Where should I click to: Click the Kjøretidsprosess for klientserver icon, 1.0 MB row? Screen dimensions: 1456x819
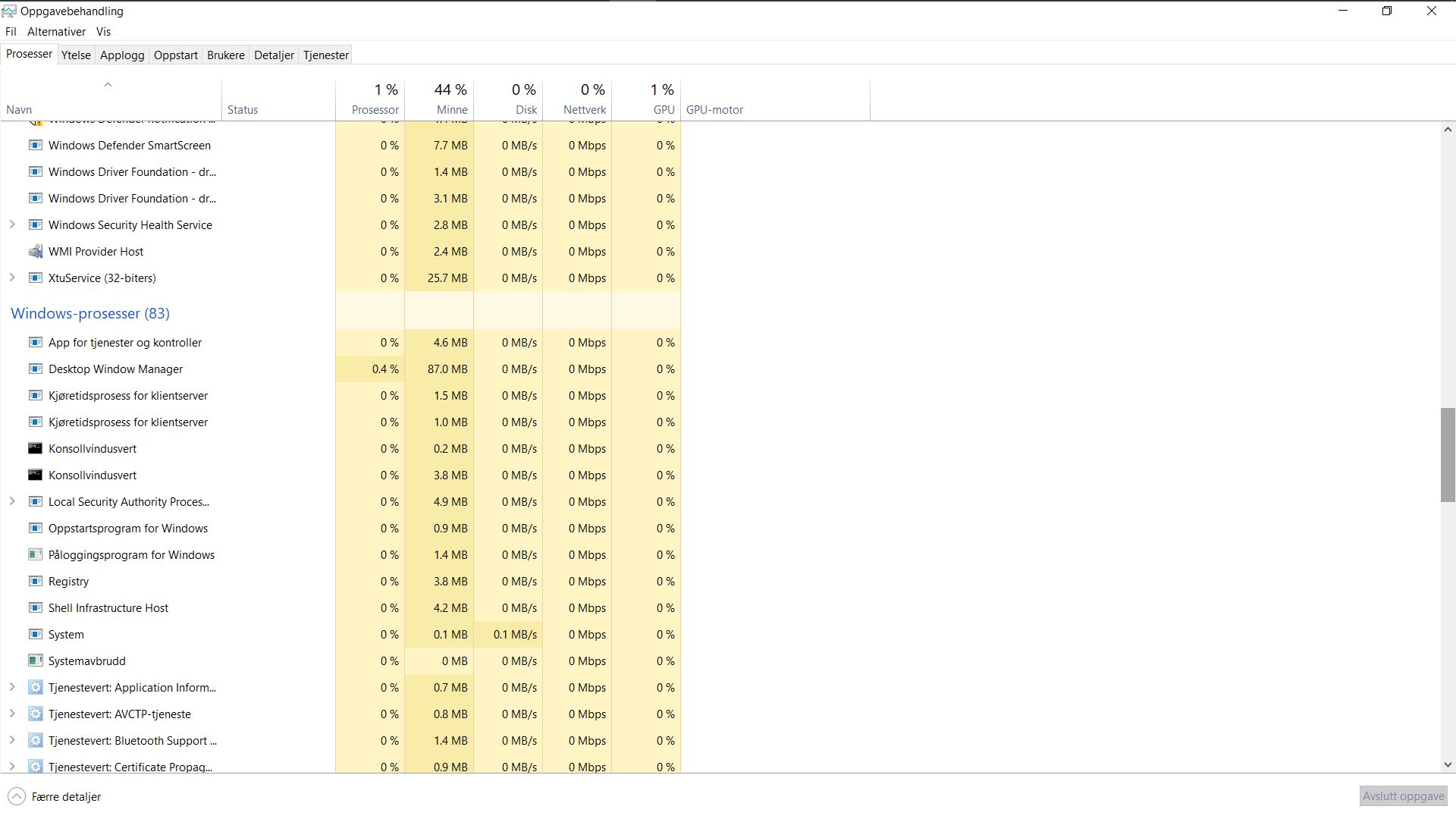click(35, 422)
